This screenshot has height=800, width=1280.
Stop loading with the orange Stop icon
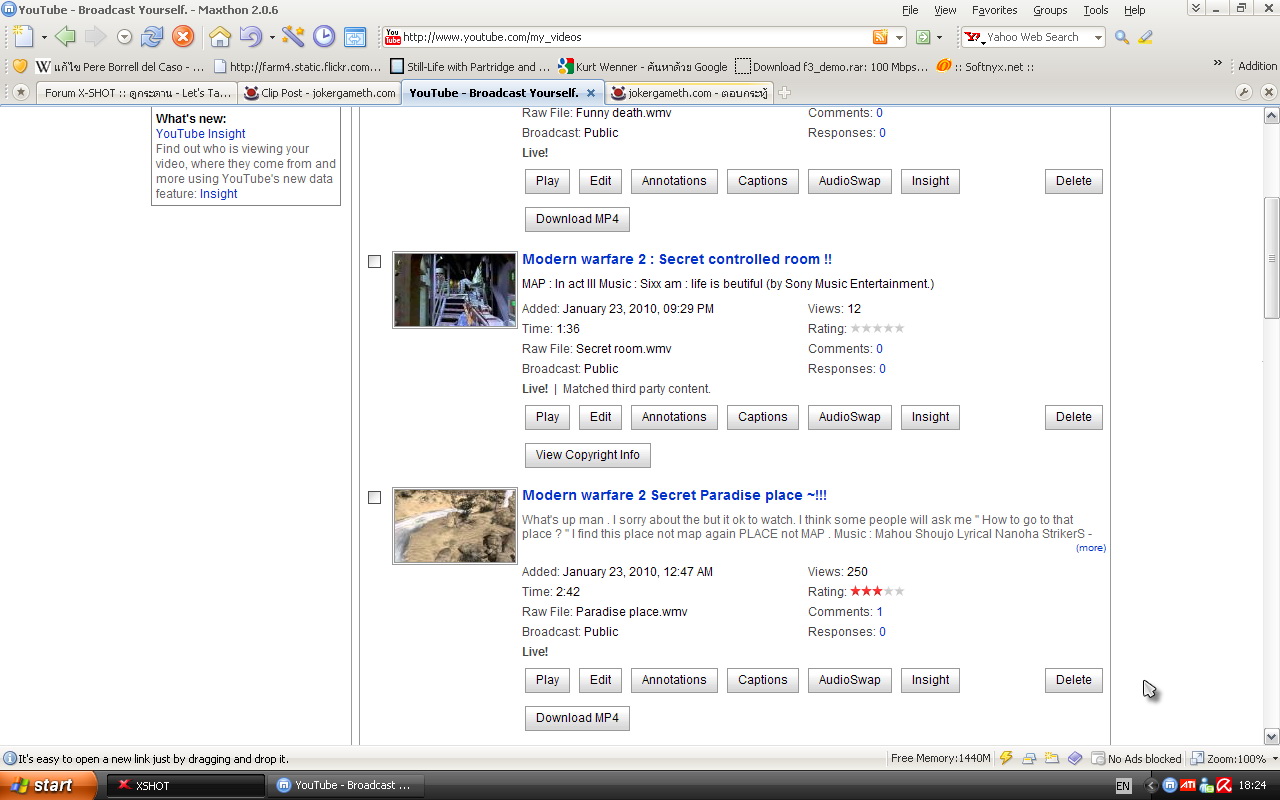click(182, 37)
